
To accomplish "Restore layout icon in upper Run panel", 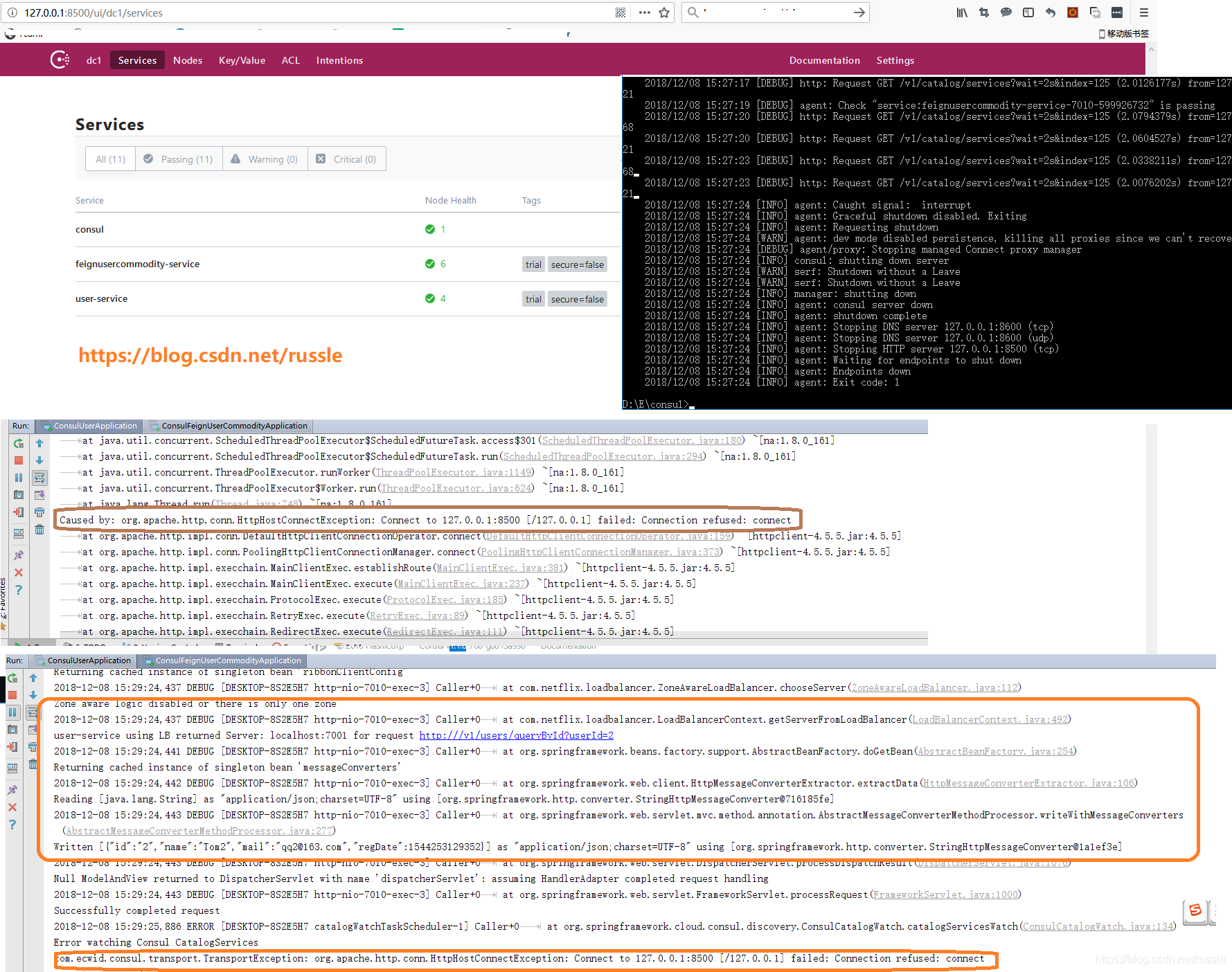I will click(x=19, y=533).
